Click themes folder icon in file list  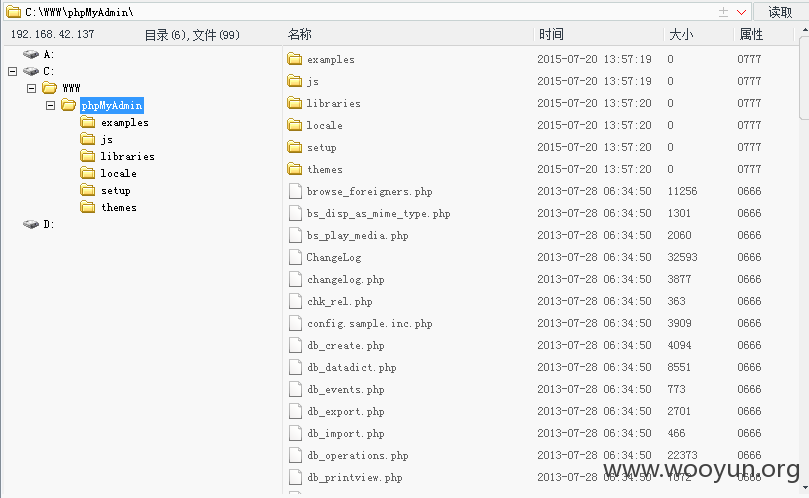coord(295,169)
